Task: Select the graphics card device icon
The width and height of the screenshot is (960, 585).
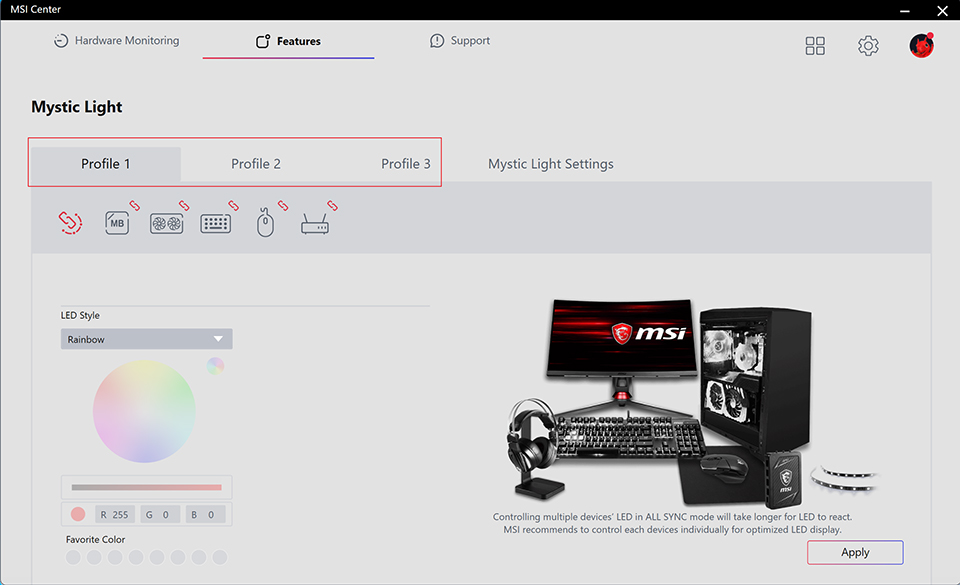Action: point(167,224)
